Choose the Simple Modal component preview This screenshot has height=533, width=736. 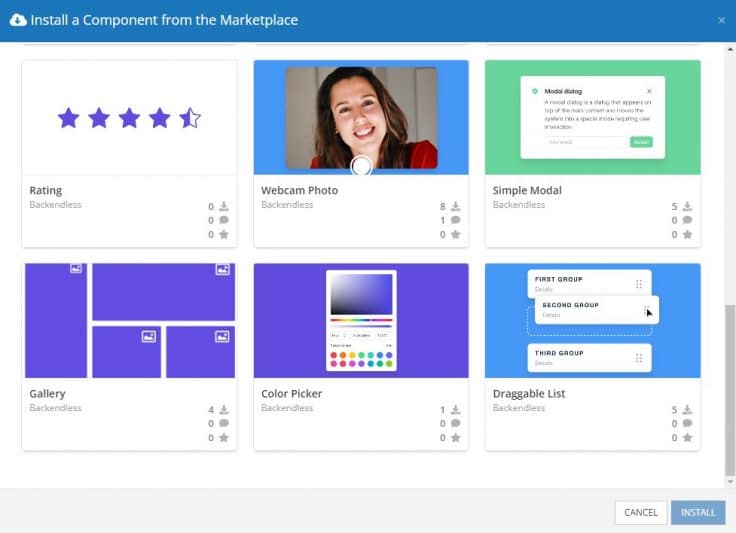click(x=593, y=118)
